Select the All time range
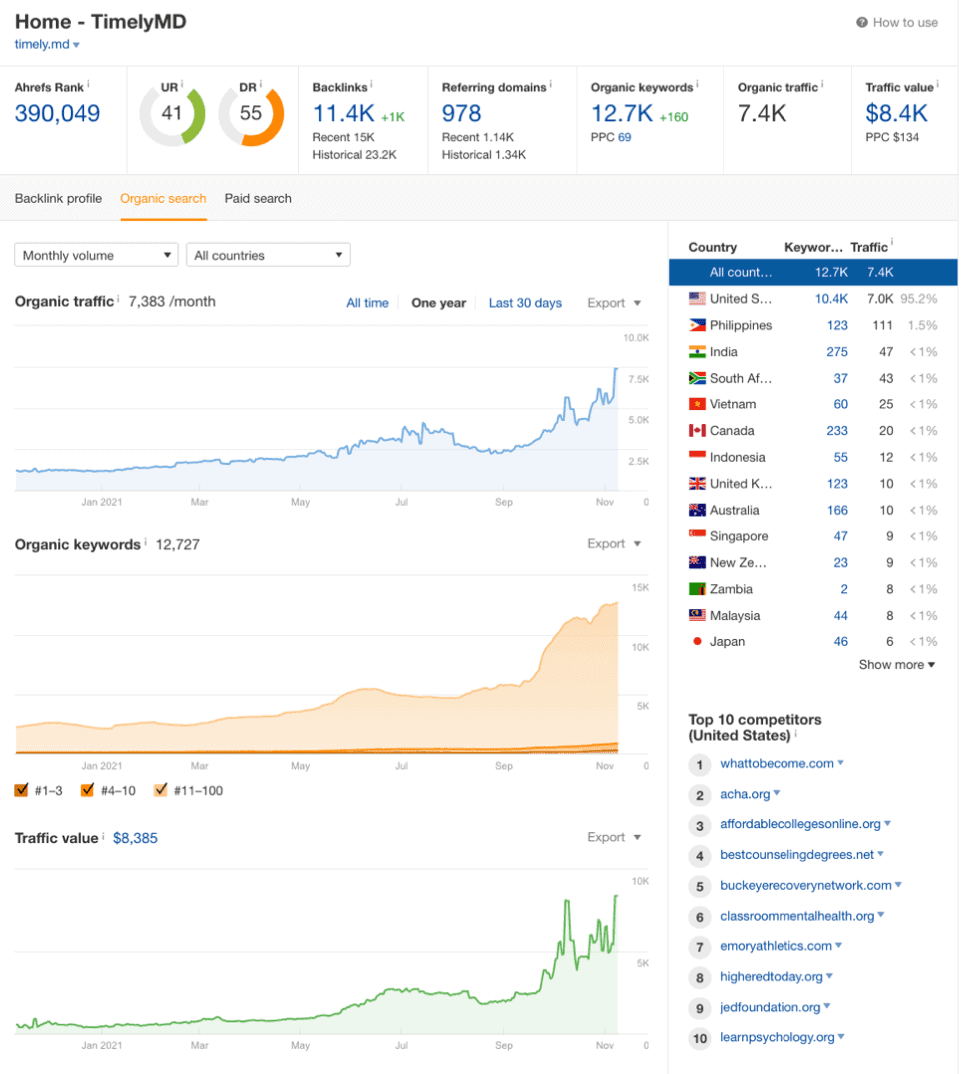This screenshot has height=1074, width=972. tap(367, 303)
